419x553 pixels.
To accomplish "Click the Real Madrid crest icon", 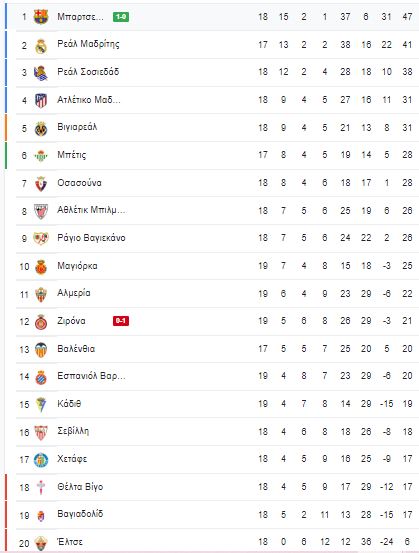I will [x=41, y=46].
